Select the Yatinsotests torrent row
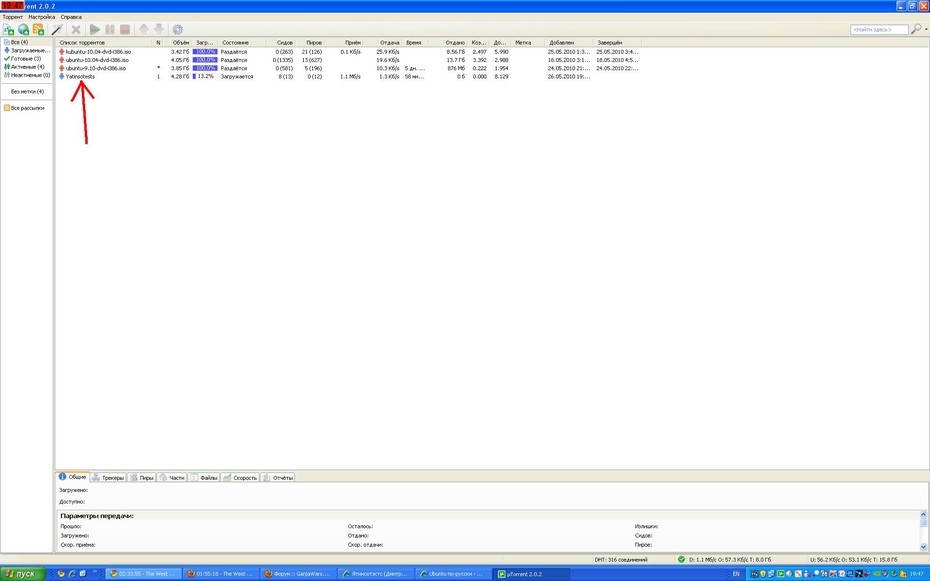Screen dimensions: 930x581 click(349, 76)
